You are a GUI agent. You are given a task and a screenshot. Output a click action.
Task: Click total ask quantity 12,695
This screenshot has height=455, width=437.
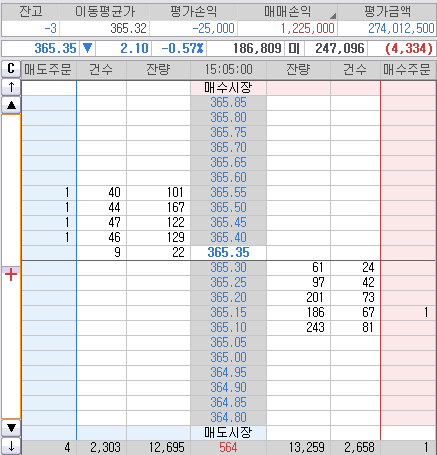[x=158, y=447]
